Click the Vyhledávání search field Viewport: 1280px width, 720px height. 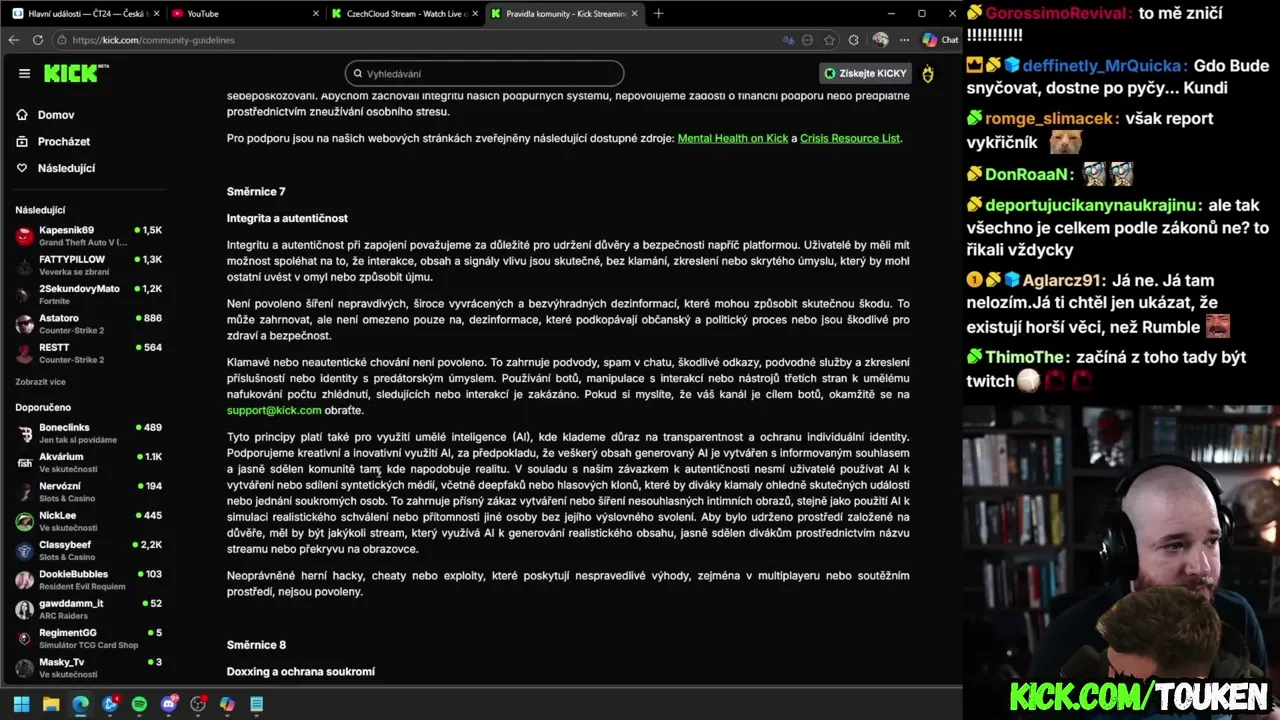click(x=484, y=73)
